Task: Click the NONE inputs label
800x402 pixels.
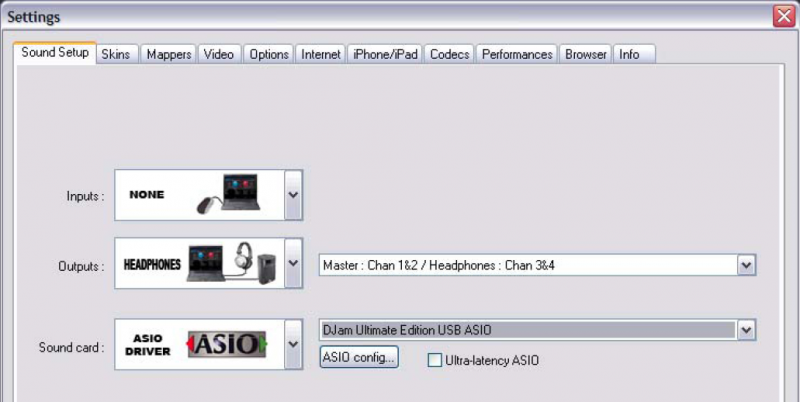Action: [147, 195]
